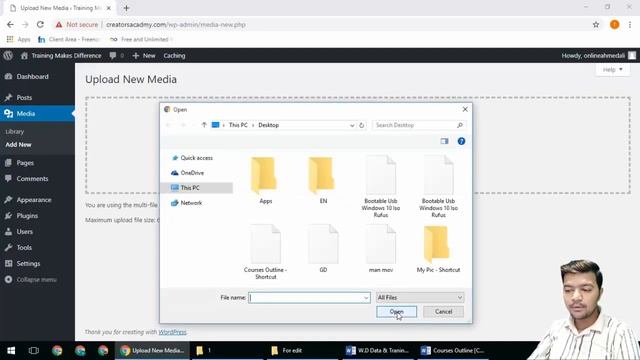Open the Howdy user account menu

tap(598, 56)
